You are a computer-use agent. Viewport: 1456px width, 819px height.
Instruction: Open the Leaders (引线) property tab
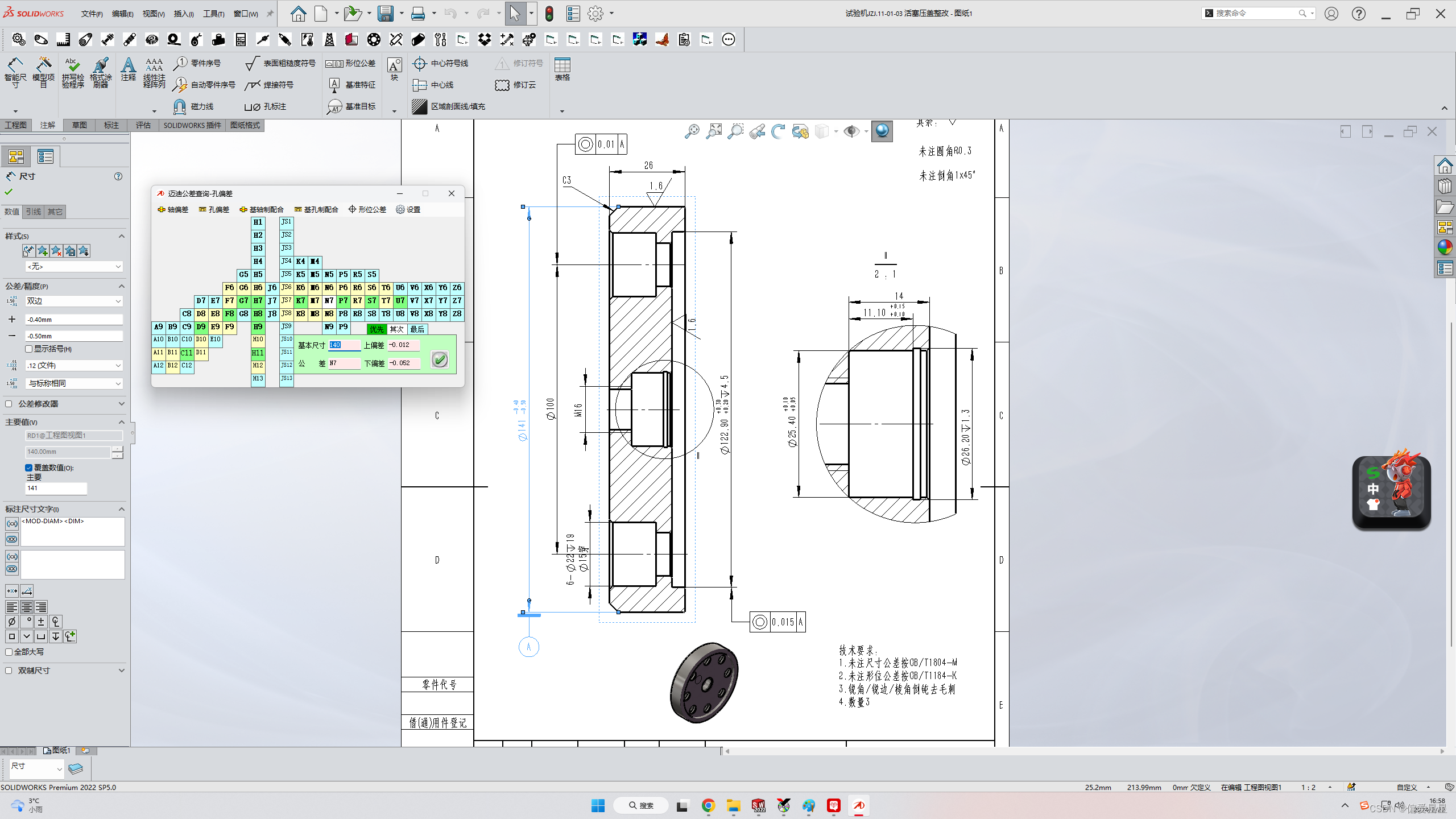[34, 212]
